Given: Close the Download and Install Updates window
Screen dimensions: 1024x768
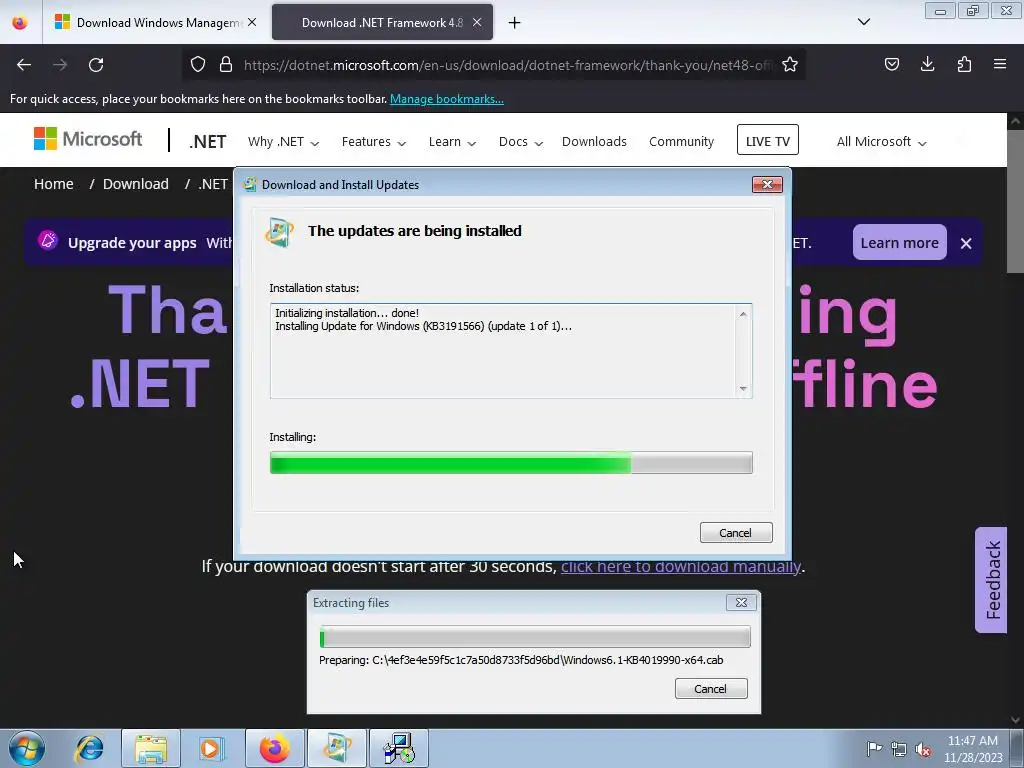Looking at the screenshot, I should coord(767,185).
